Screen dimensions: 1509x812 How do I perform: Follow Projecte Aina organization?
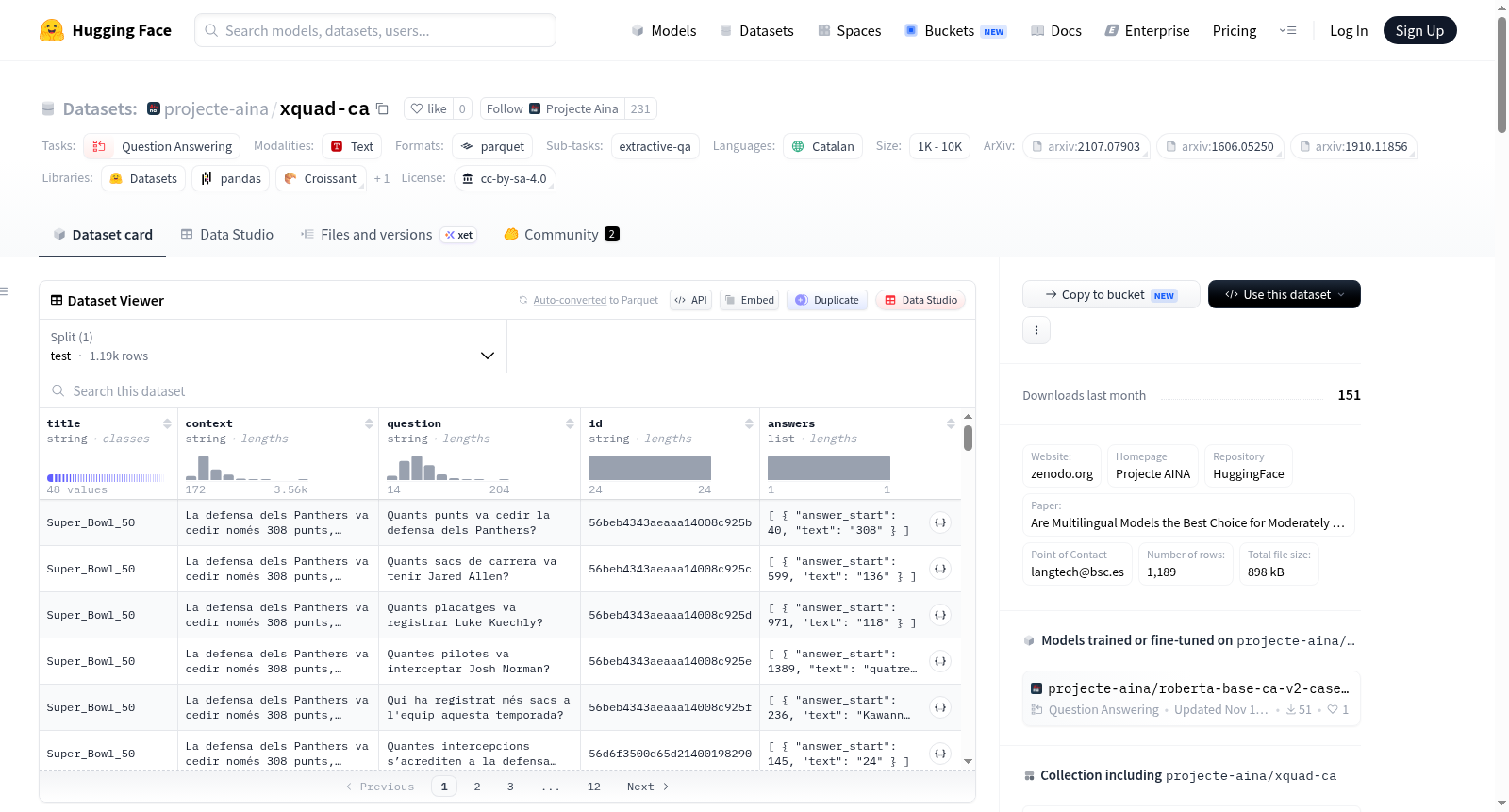click(x=552, y=108)
